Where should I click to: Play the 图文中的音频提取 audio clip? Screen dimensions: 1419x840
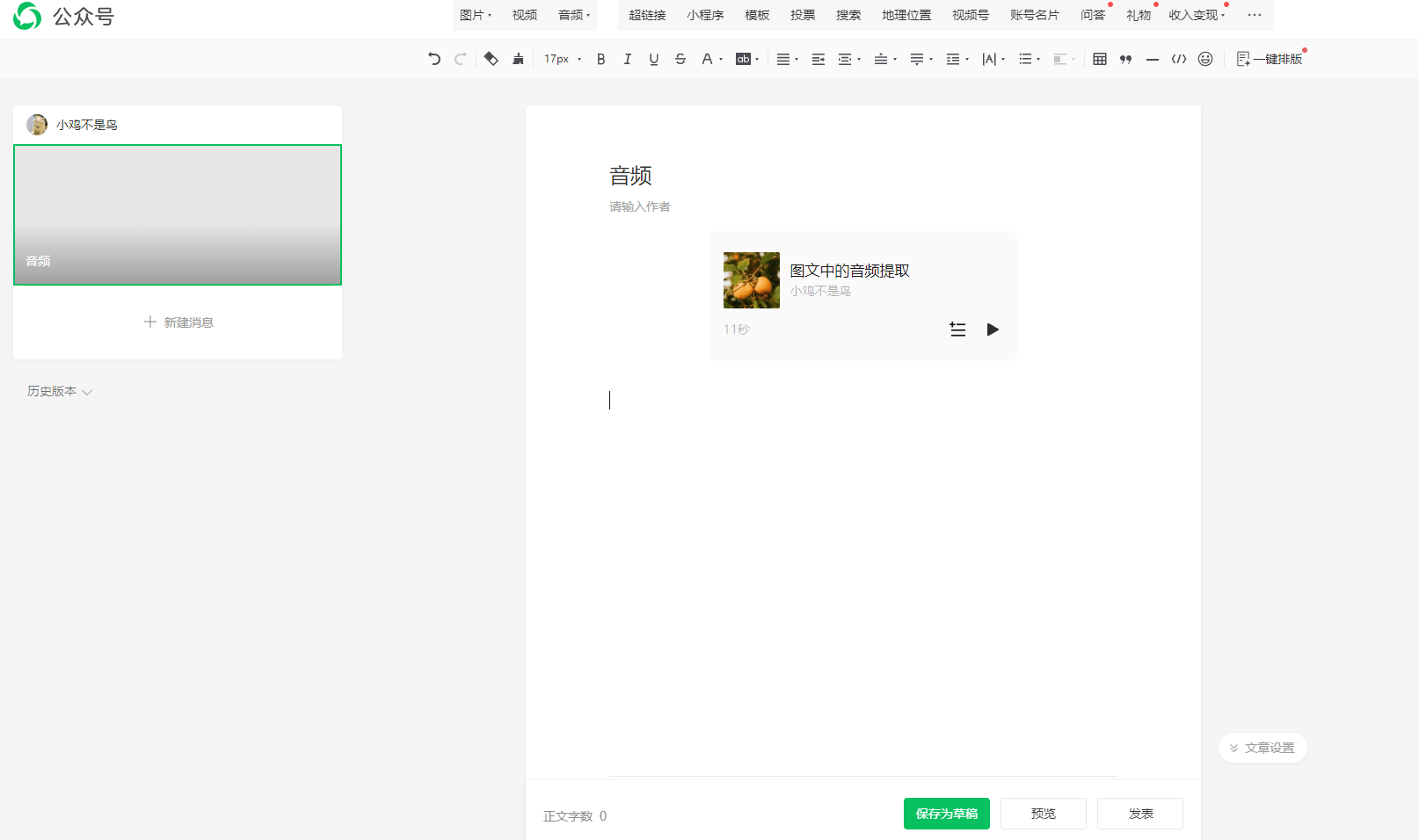coord(993,329)
